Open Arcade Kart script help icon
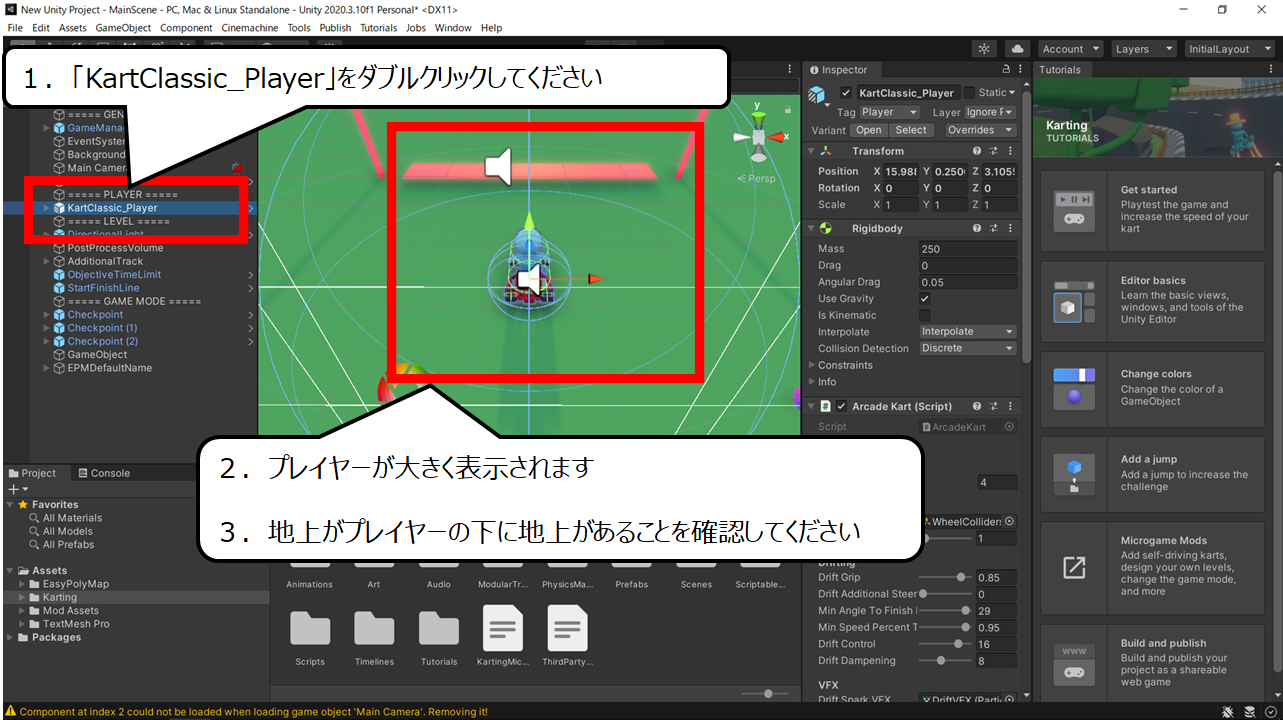 click(x=977, y=406)
